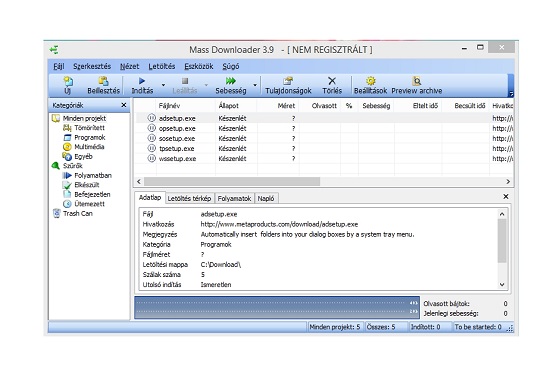Click the Sebesség speed toolbar icon
The image size is (550, 384).
coord(230,81)
